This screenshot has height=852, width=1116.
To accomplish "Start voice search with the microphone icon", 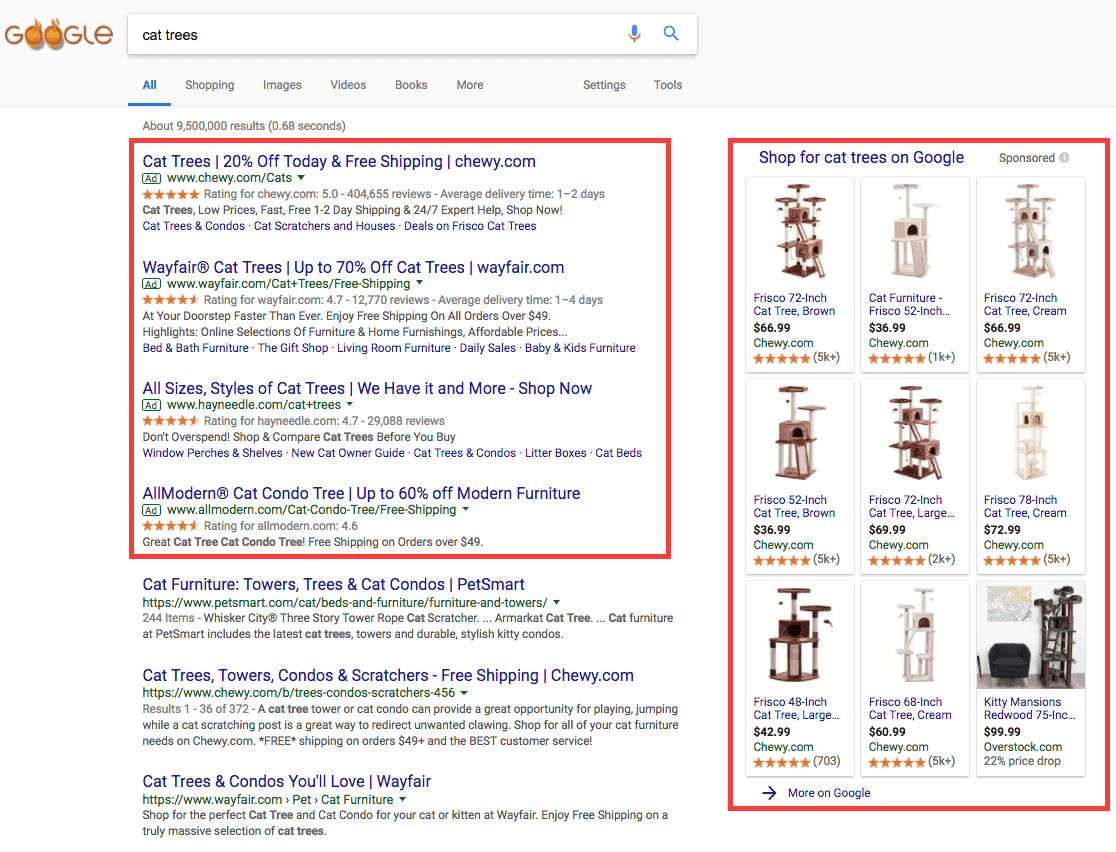I will click(634, 33).
